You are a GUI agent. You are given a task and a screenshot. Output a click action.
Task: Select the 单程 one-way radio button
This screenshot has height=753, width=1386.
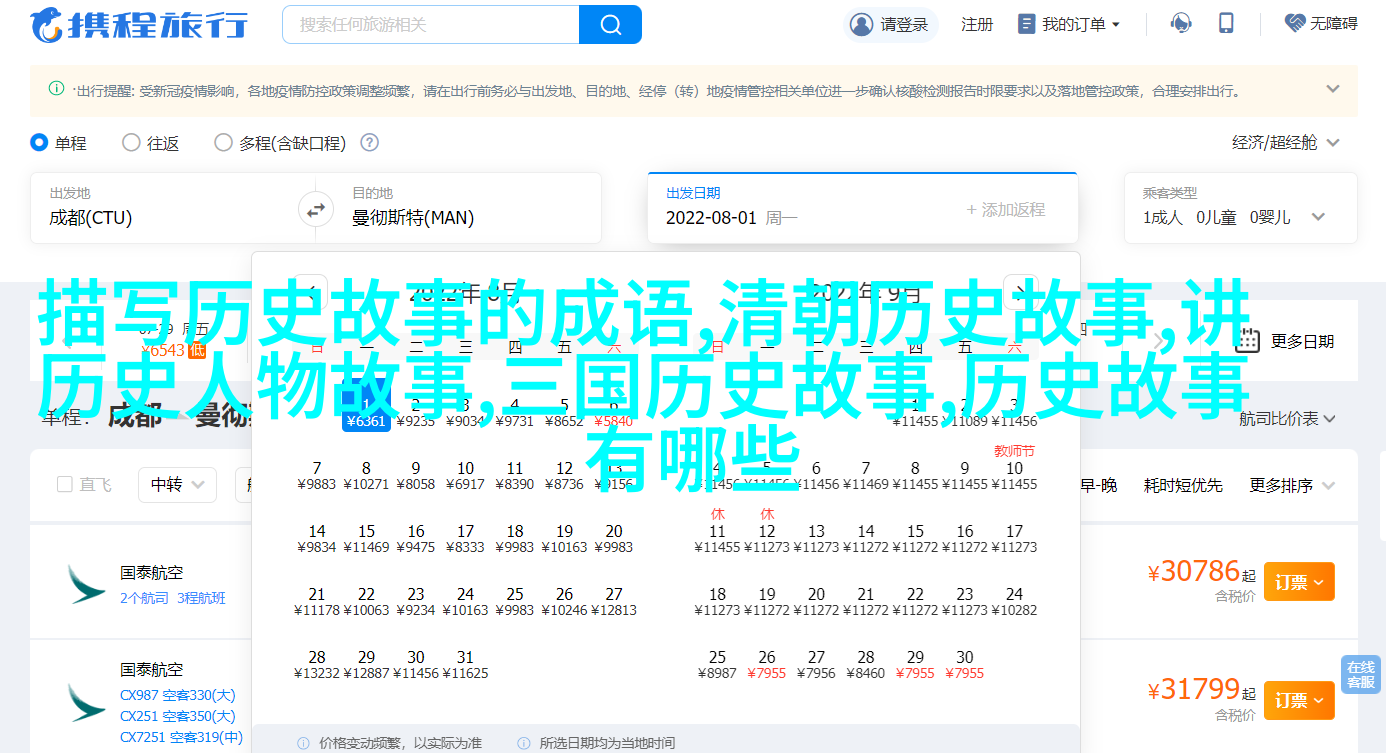(x=40, y=143)
